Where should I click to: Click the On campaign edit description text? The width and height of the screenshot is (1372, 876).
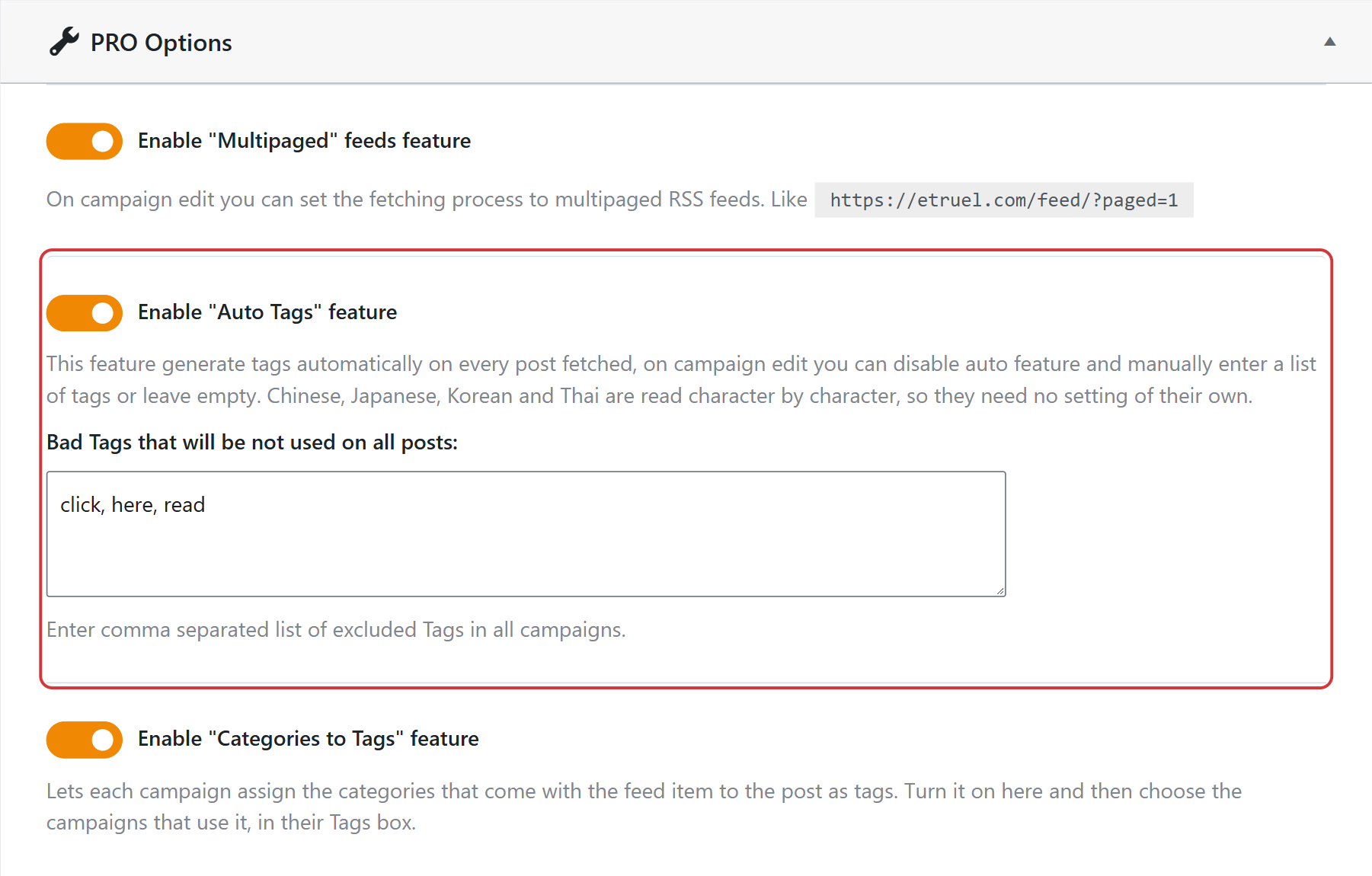pyautogui.click(x=427, y=200)
